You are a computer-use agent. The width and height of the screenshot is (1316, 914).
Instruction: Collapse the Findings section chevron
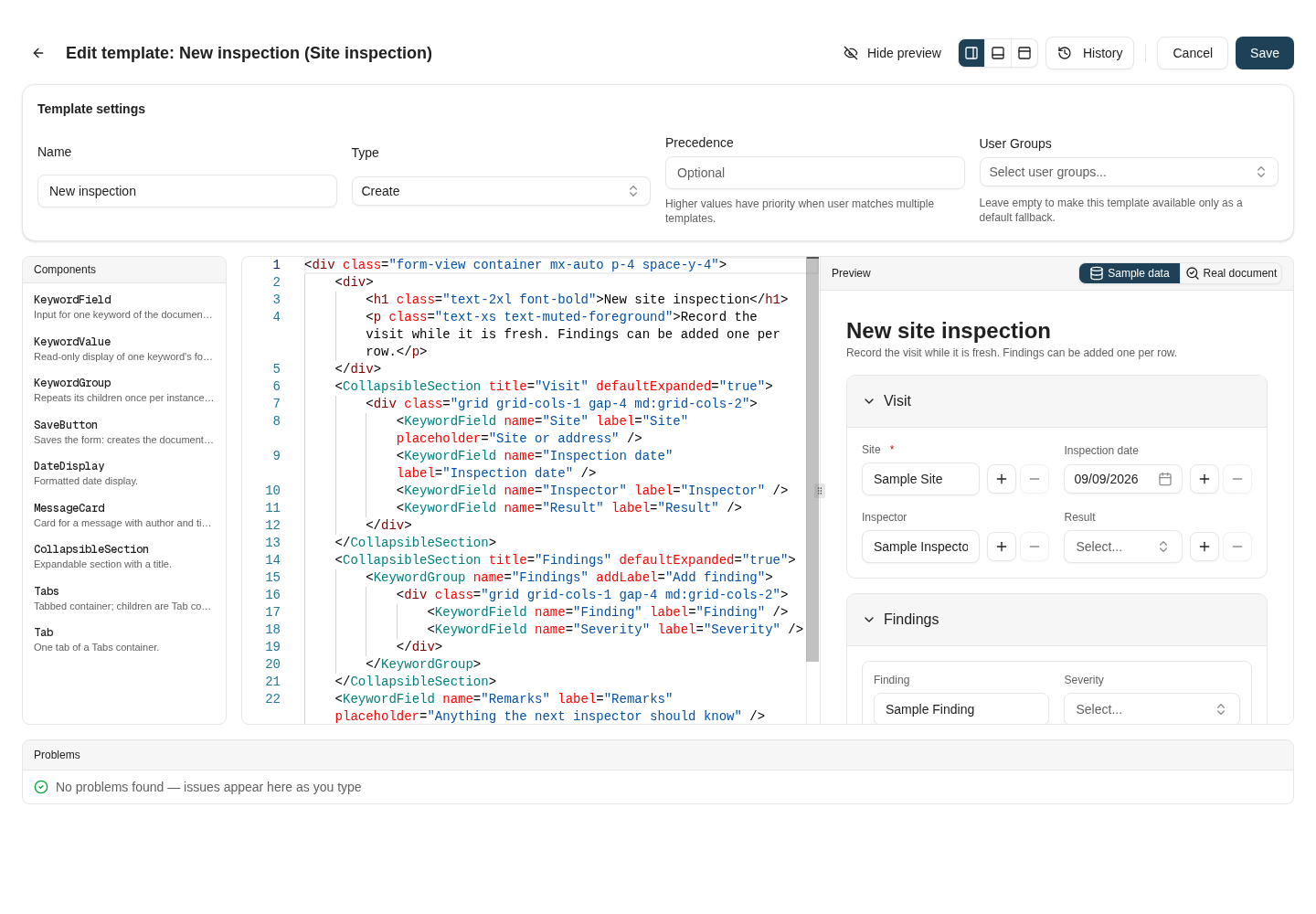pos(869,620)
